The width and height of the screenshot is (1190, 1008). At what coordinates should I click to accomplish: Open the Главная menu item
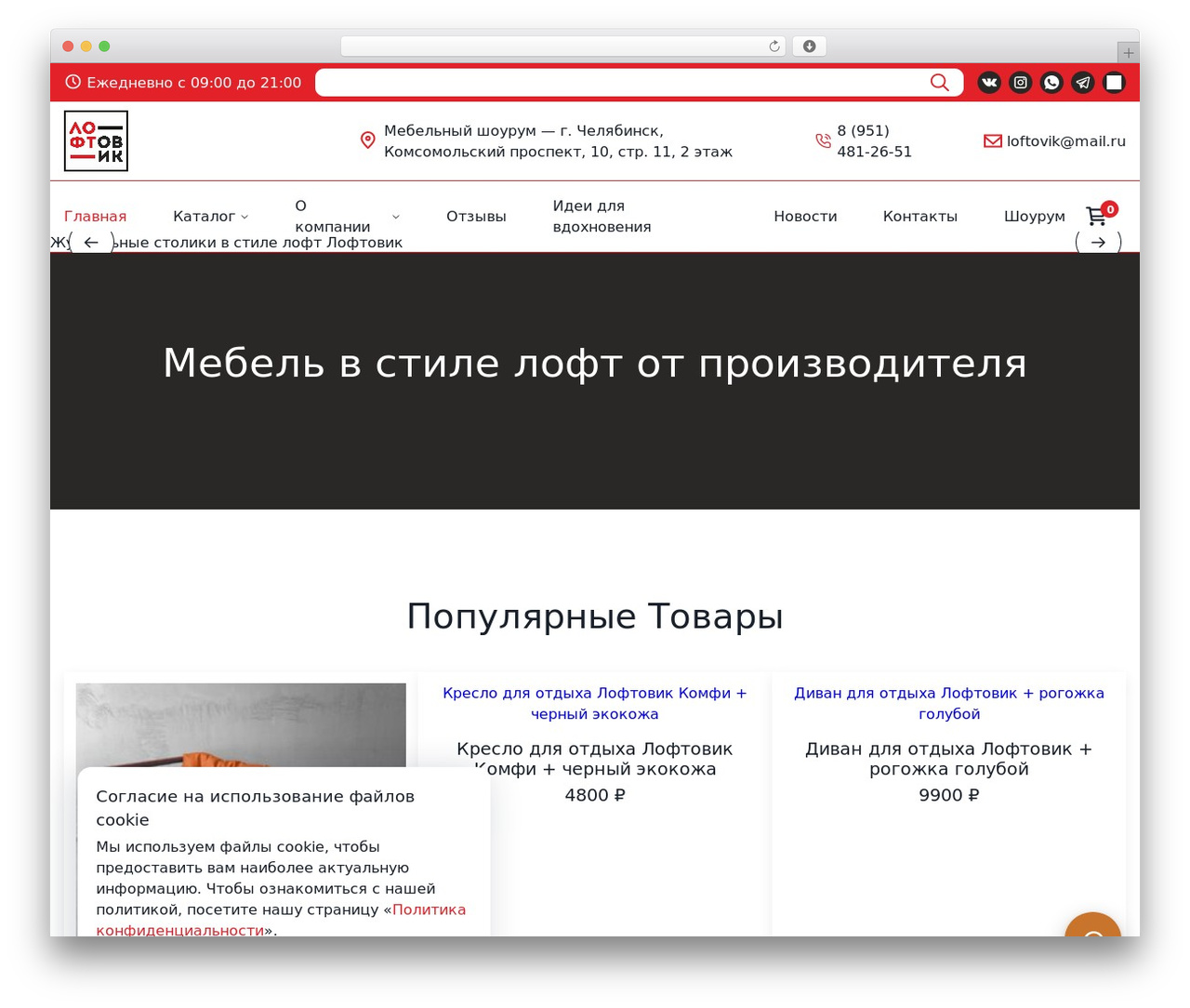click(95, 217)
